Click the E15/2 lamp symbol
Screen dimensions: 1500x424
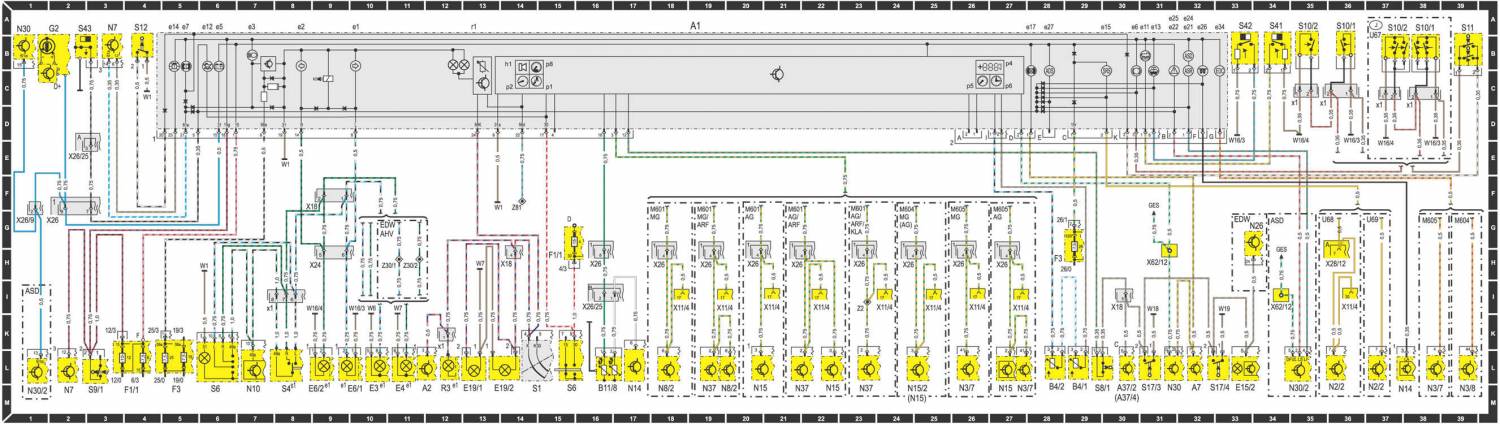pos(1244,365)
